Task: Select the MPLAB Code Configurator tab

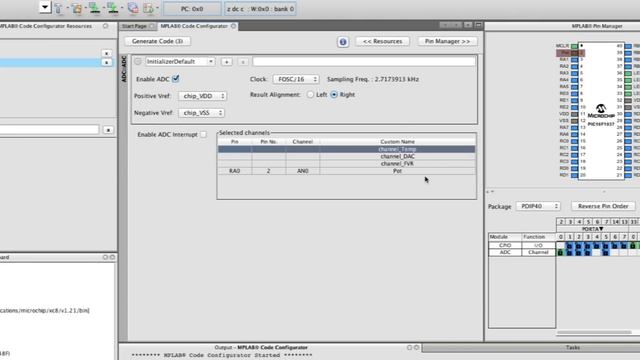Action: 194,26
